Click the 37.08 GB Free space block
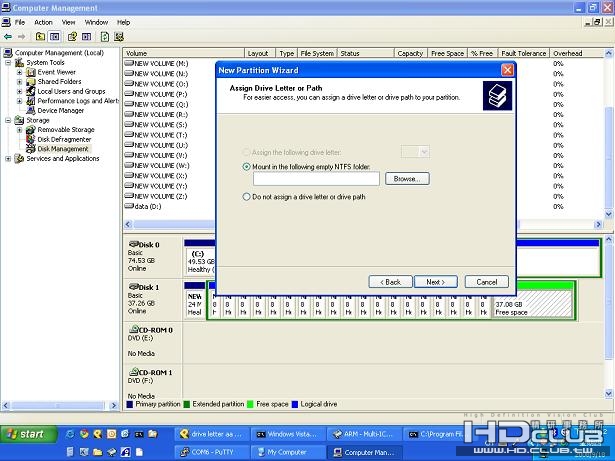Image resolution: width=615 pixels, height=461 pixels. click(x=532, y=304)
